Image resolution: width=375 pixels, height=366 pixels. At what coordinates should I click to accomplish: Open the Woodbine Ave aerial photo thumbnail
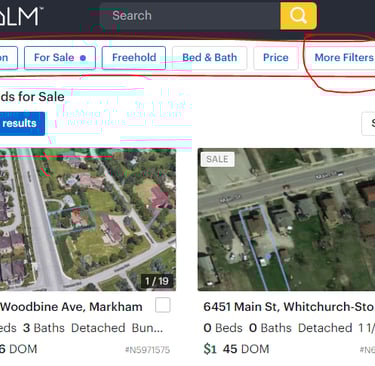(x=88, y=219)
